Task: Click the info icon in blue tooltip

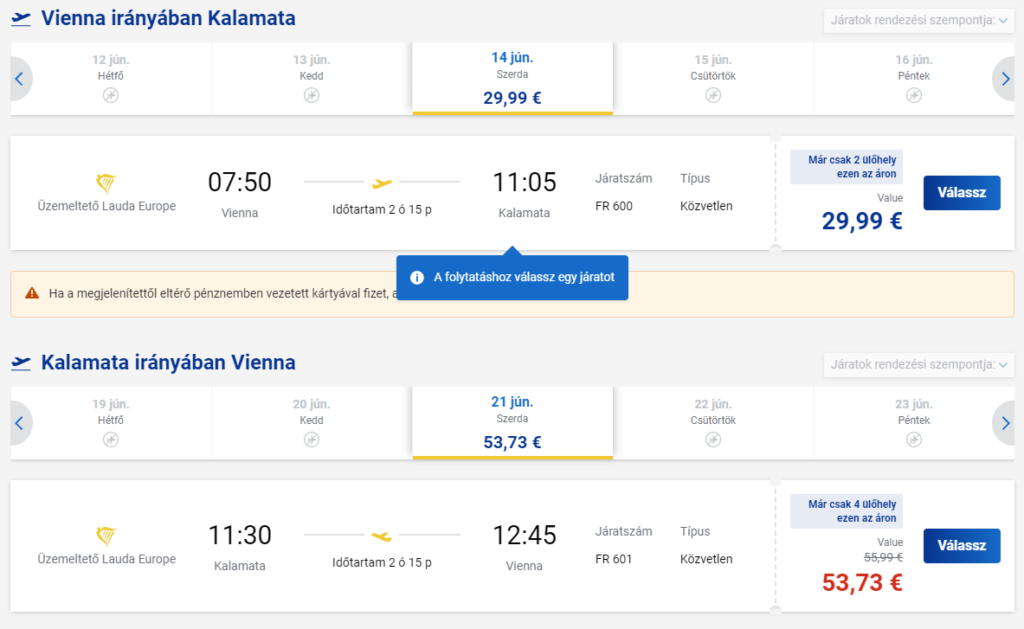Action: click(417, 278)
